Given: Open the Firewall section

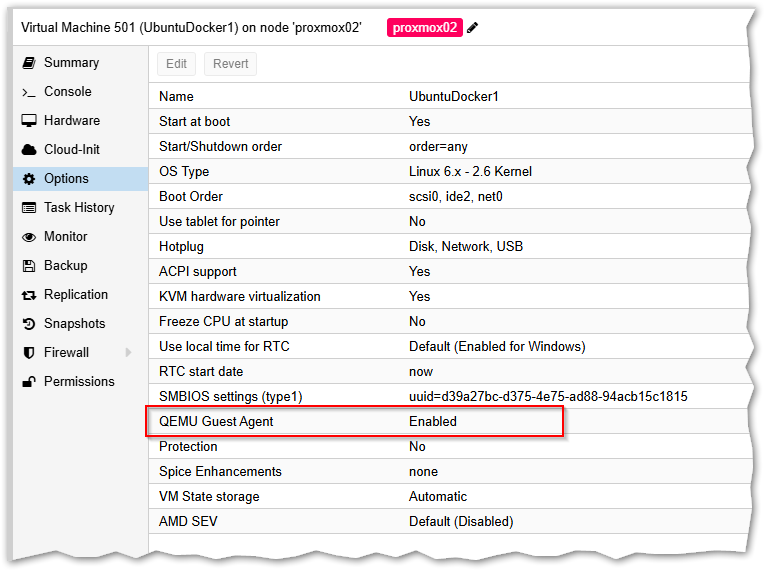Looking at the screenshot, I should [66, 353].
